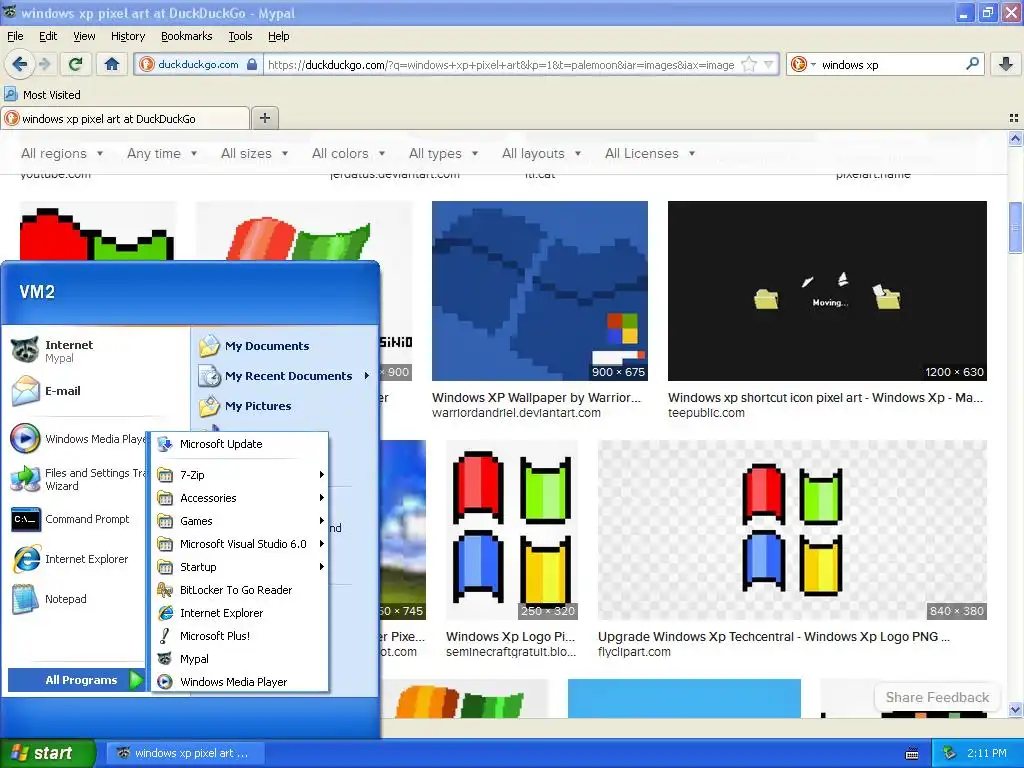Open the All layouts filter dropdown

[541, 153]
